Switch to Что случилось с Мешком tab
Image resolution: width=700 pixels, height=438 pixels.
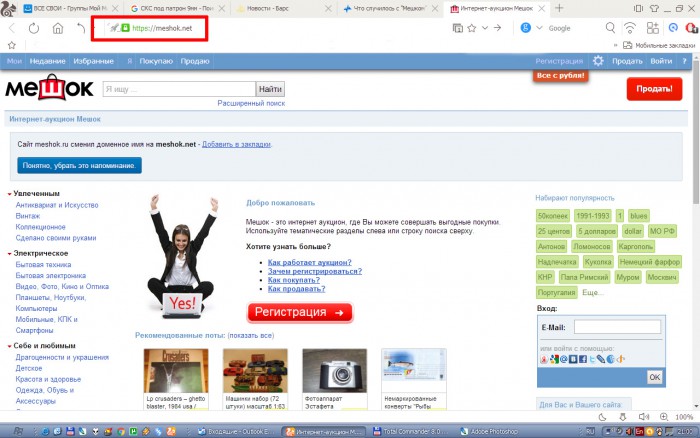pyautogui.click(x=390, y=8)
